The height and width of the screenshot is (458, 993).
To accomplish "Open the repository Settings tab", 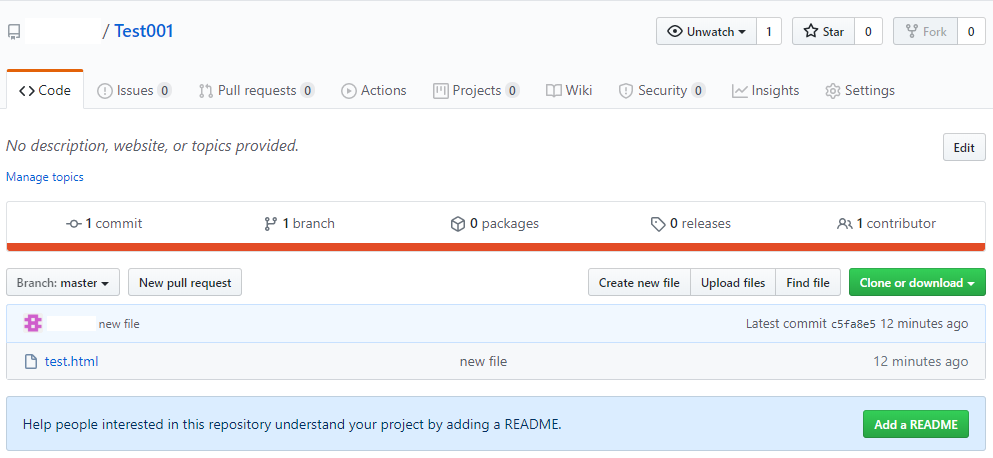I will click(860, 91).
